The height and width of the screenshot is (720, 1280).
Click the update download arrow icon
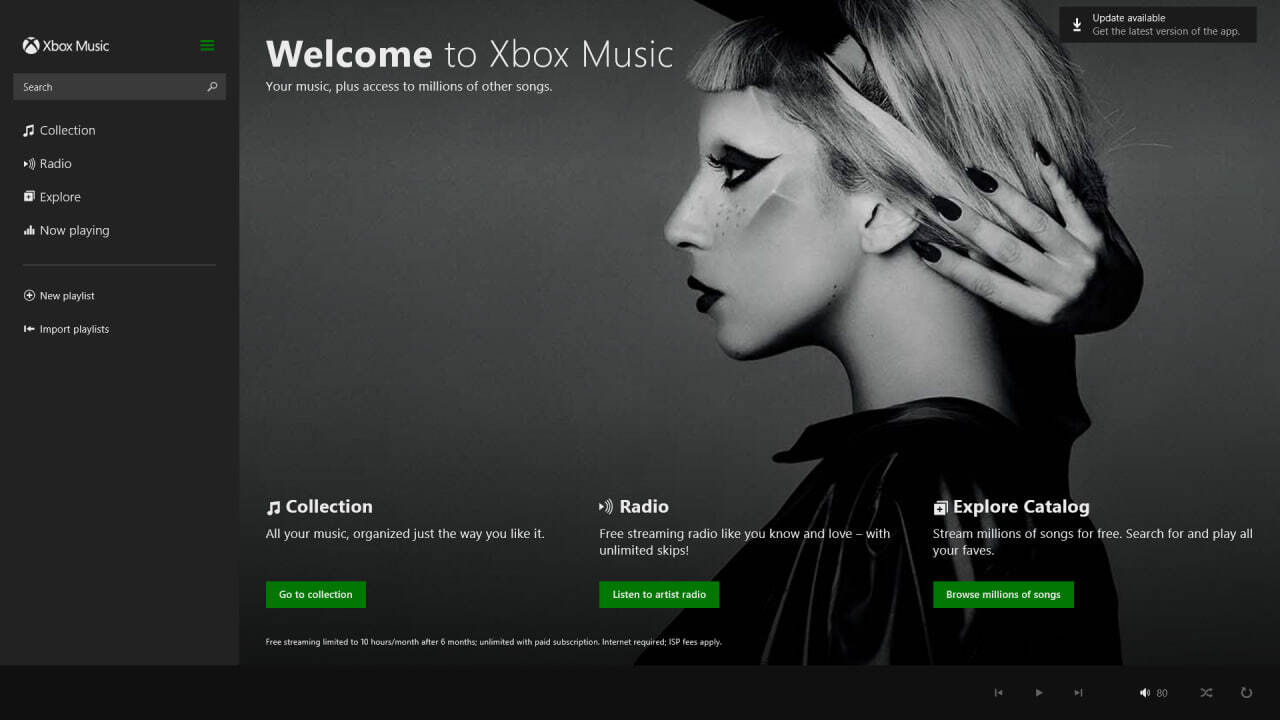1077,24
